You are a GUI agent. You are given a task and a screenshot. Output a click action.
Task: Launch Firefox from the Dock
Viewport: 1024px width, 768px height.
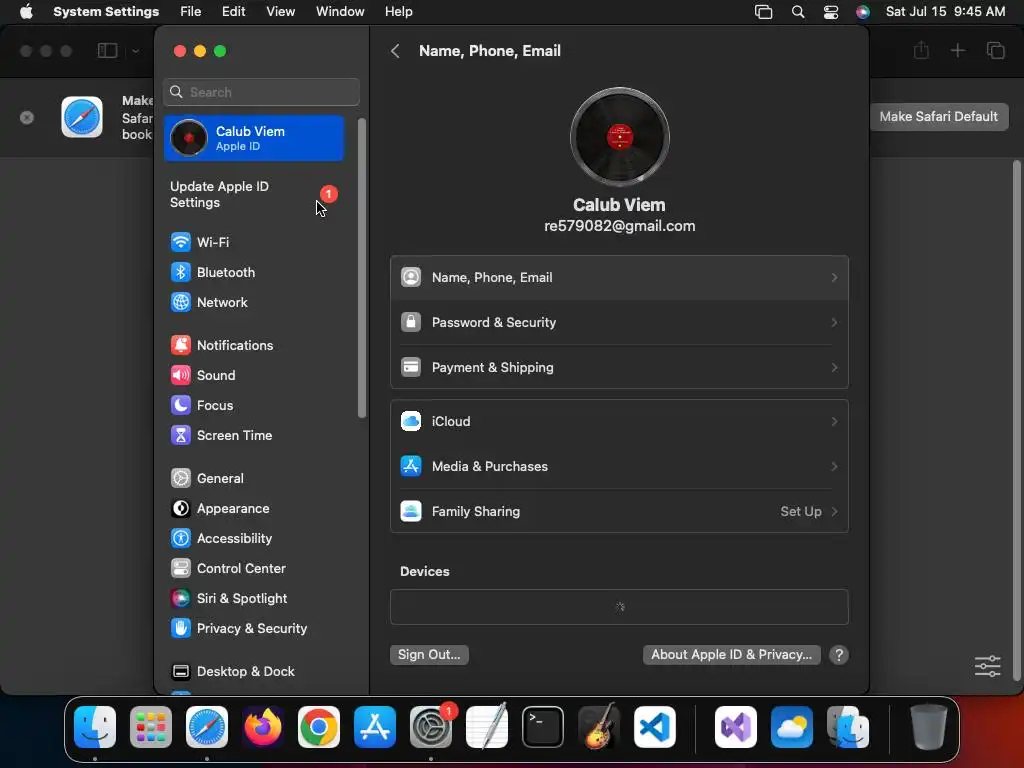(263, 727)
